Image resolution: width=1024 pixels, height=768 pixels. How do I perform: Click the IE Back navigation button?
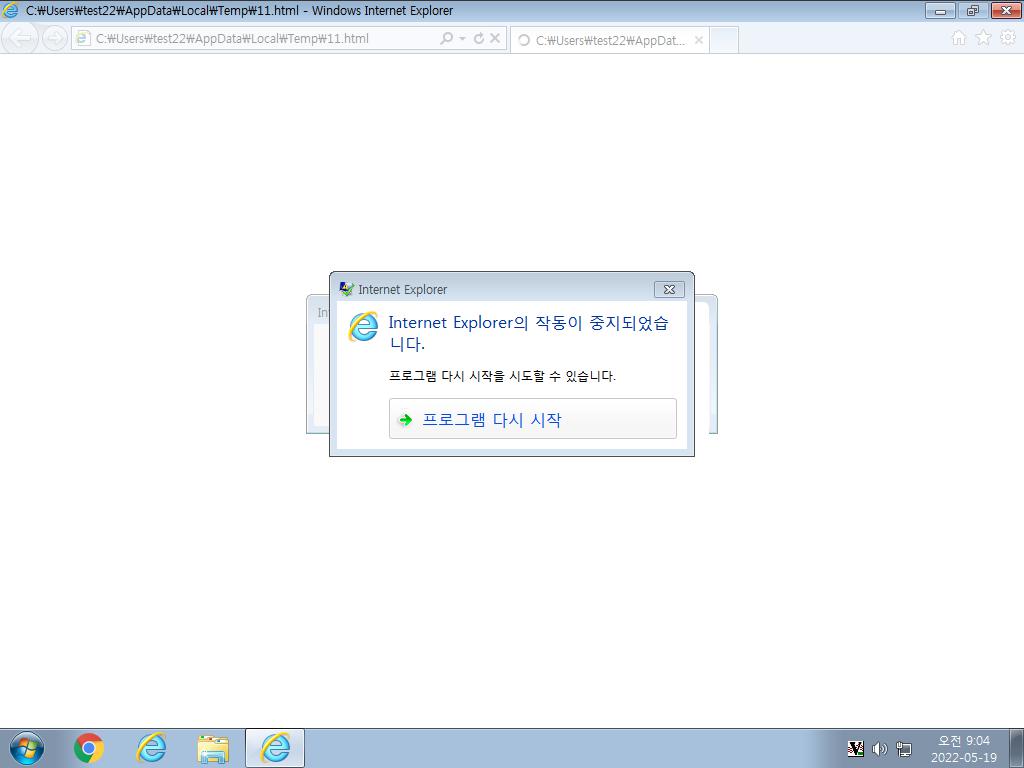(21, 39)
